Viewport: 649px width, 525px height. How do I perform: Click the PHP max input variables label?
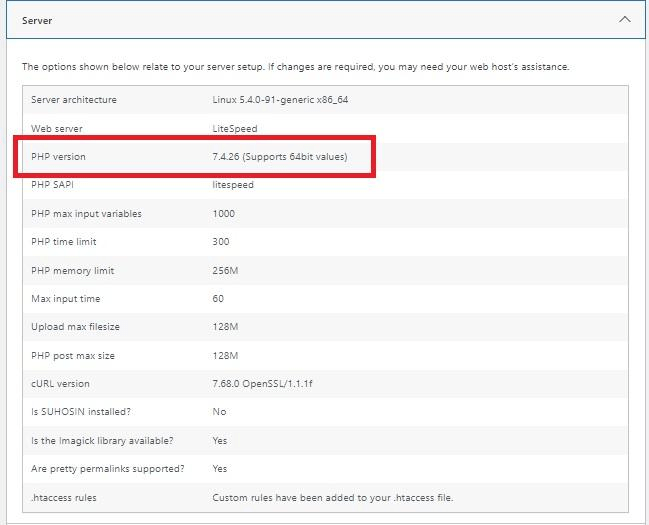pos(86,214)
